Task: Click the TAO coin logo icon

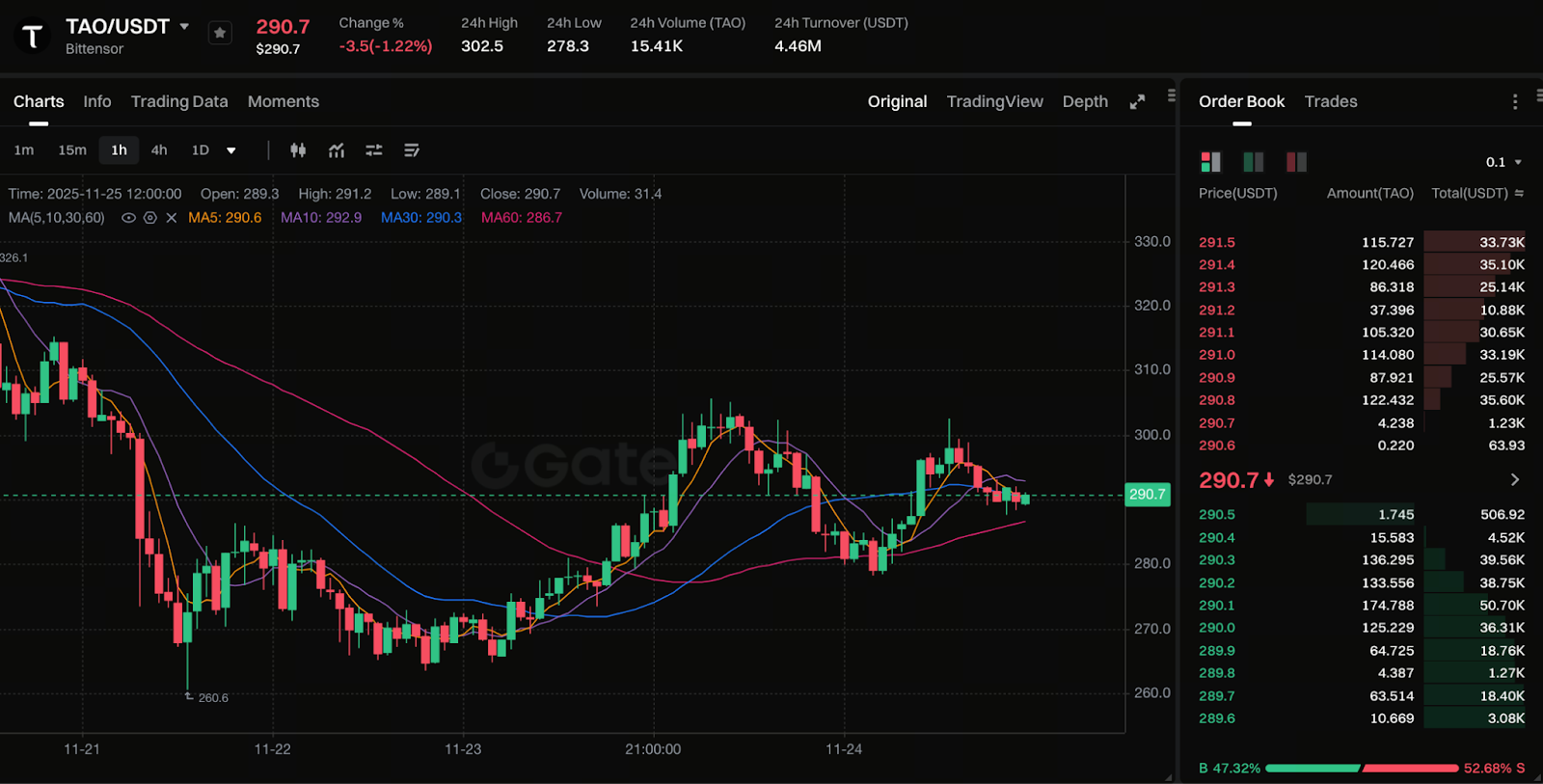Action: (33, 37)
